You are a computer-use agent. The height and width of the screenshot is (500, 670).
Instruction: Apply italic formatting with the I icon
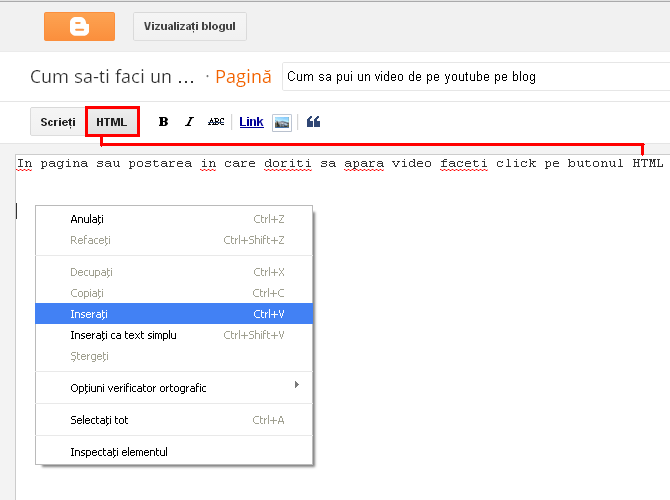(189, 122)
